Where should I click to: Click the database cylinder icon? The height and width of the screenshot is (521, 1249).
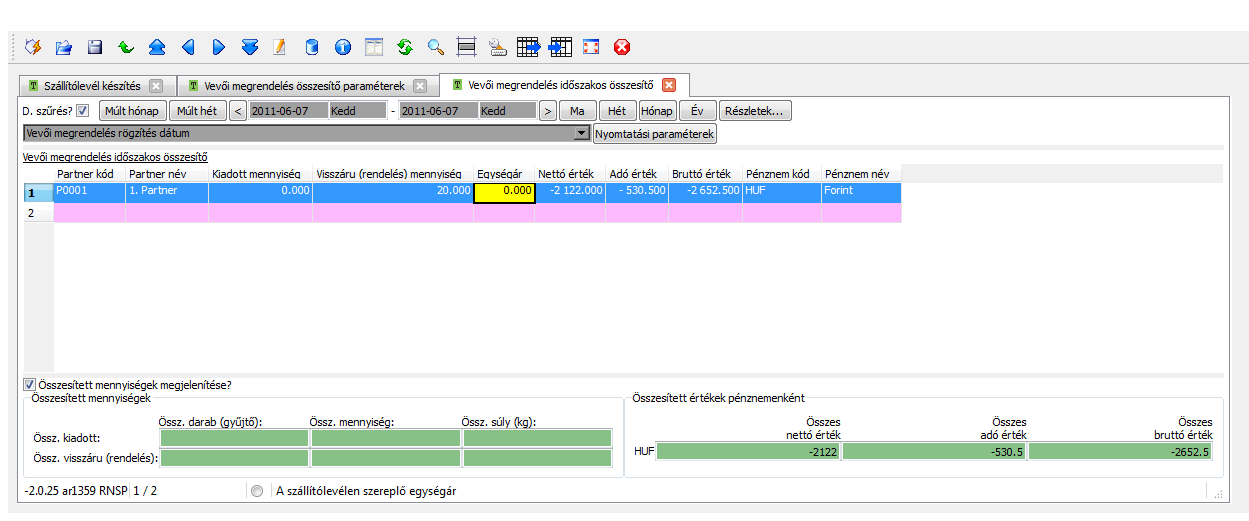click(x=312, y=47)
